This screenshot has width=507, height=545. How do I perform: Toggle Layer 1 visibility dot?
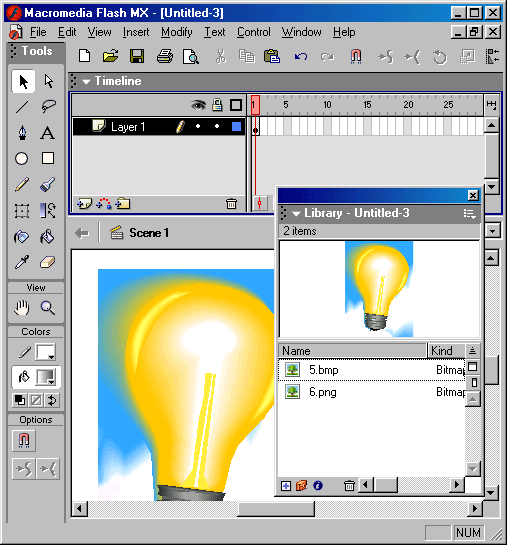198,127
